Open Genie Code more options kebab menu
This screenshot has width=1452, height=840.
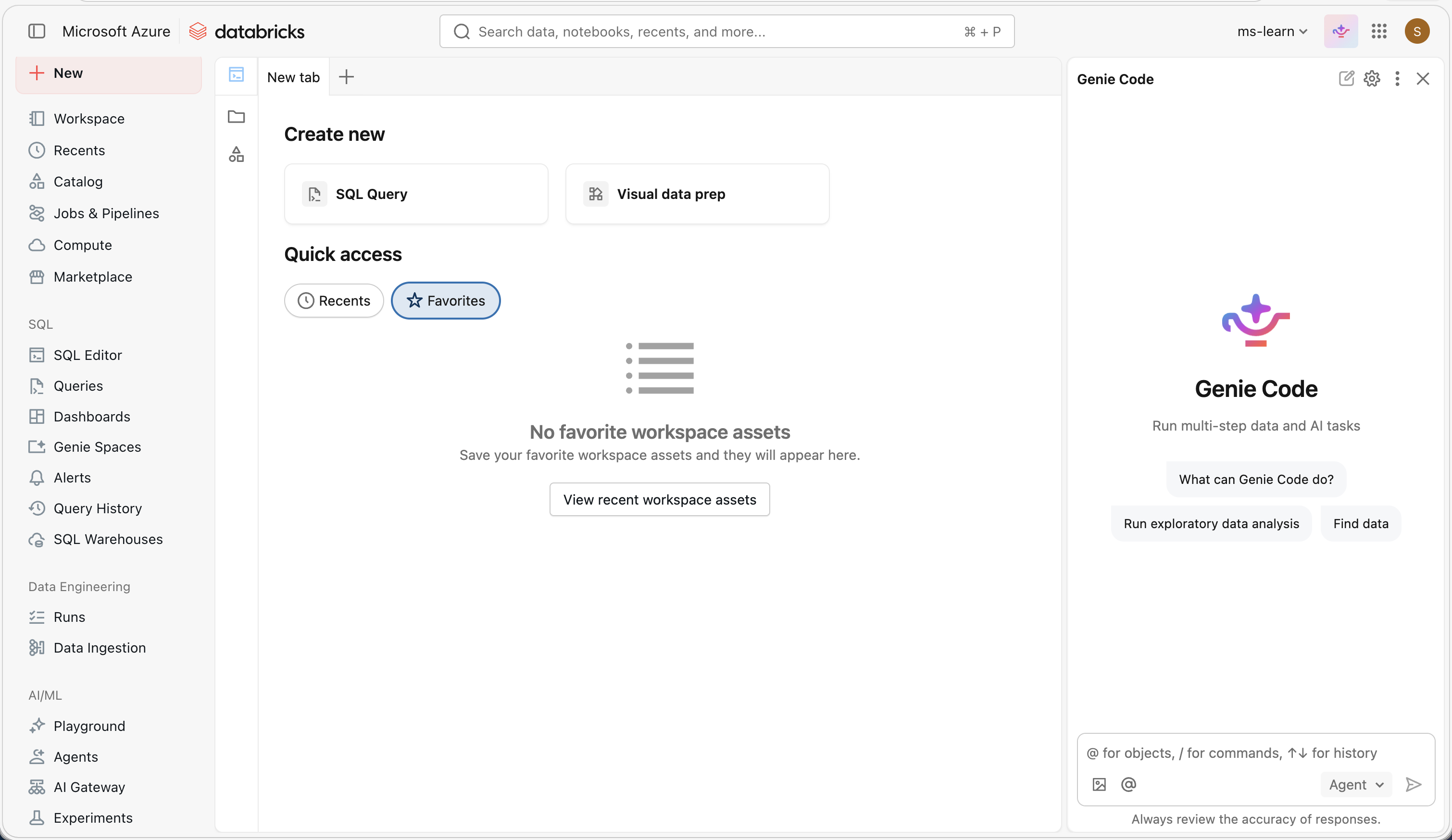coord(1397,78)
